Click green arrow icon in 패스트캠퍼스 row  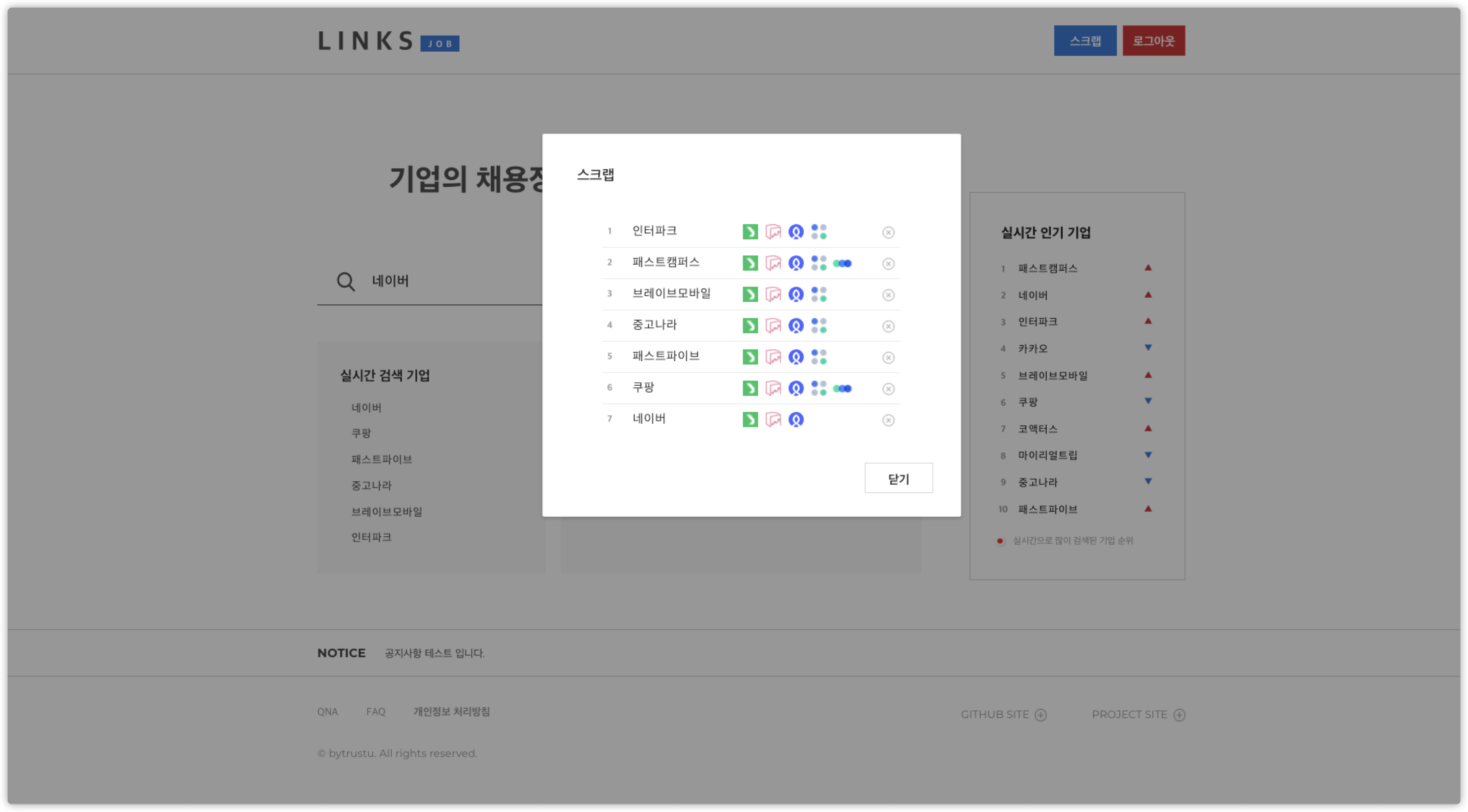(x=750, y=263)
